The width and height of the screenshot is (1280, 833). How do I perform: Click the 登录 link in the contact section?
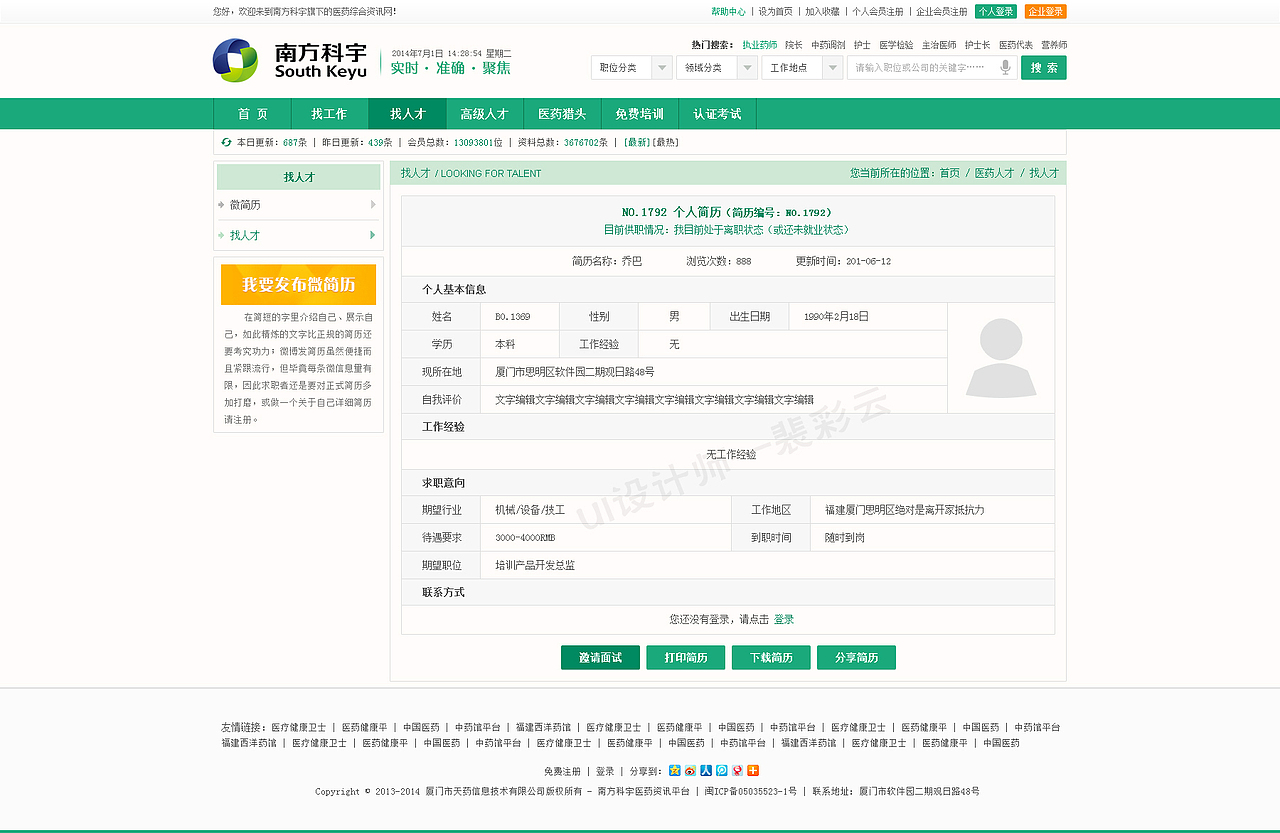coord(783,620)
